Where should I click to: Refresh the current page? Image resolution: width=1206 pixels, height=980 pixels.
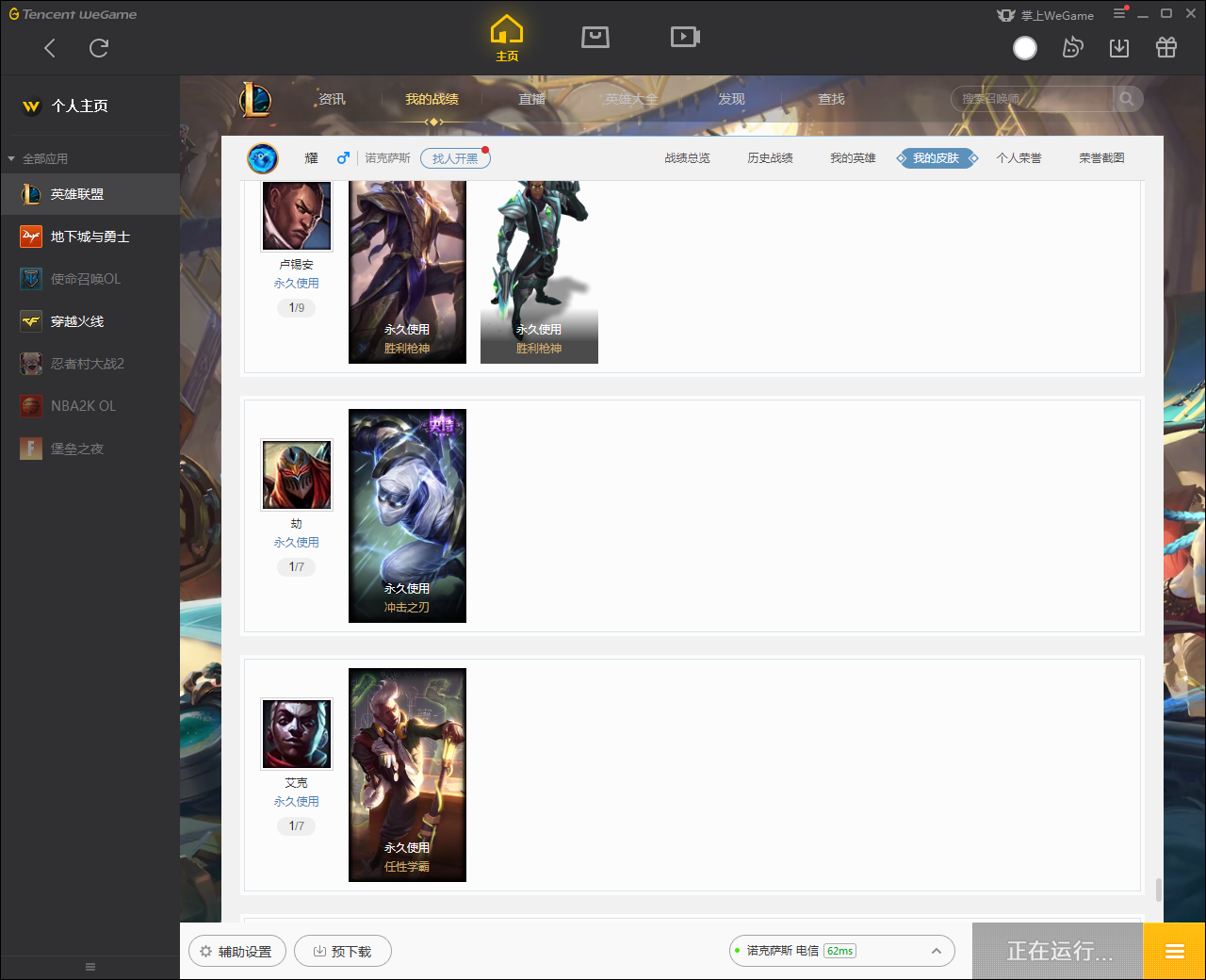[x=99, y=48]
